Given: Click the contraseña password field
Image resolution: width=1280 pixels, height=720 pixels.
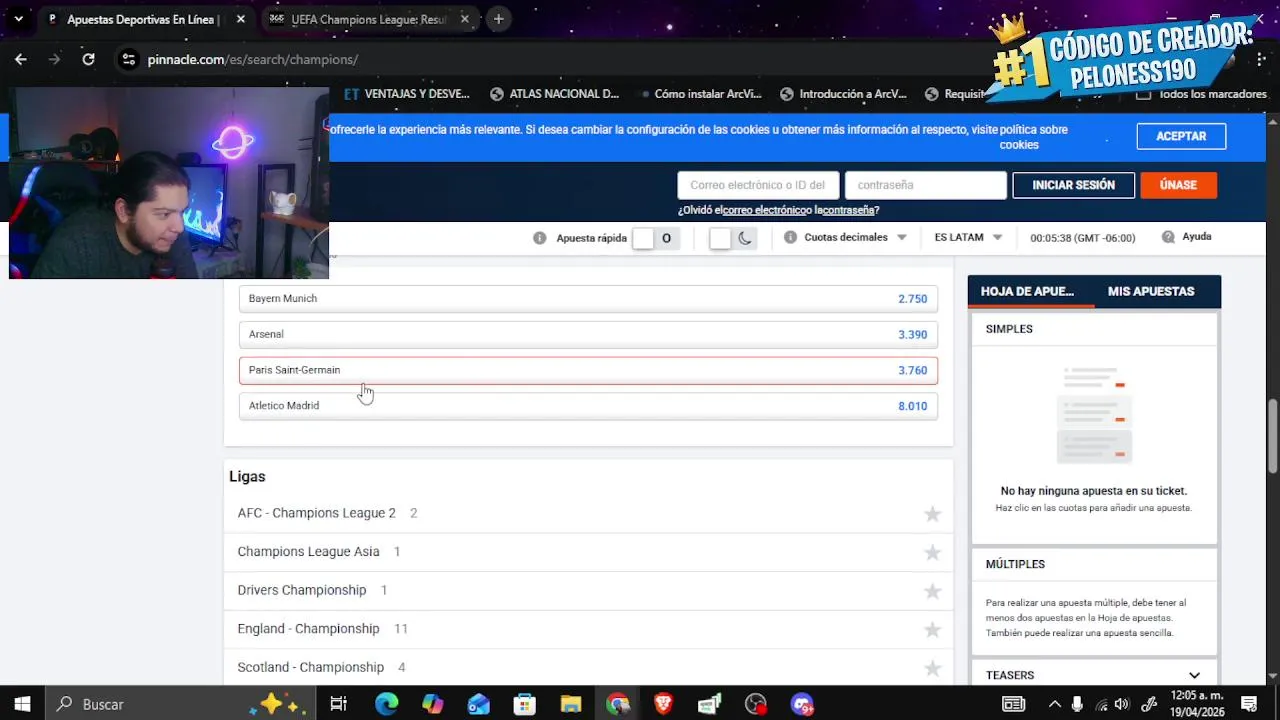Looking at the screenshot, I should (925, 185).
